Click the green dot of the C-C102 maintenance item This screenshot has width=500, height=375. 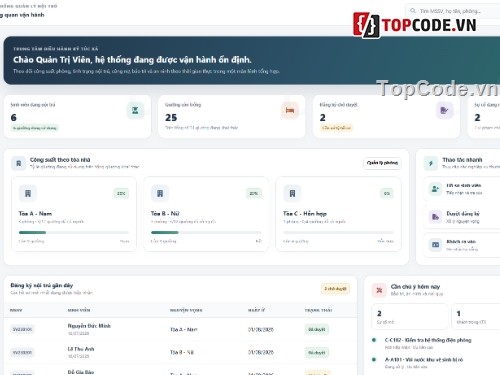click(374, 340)
